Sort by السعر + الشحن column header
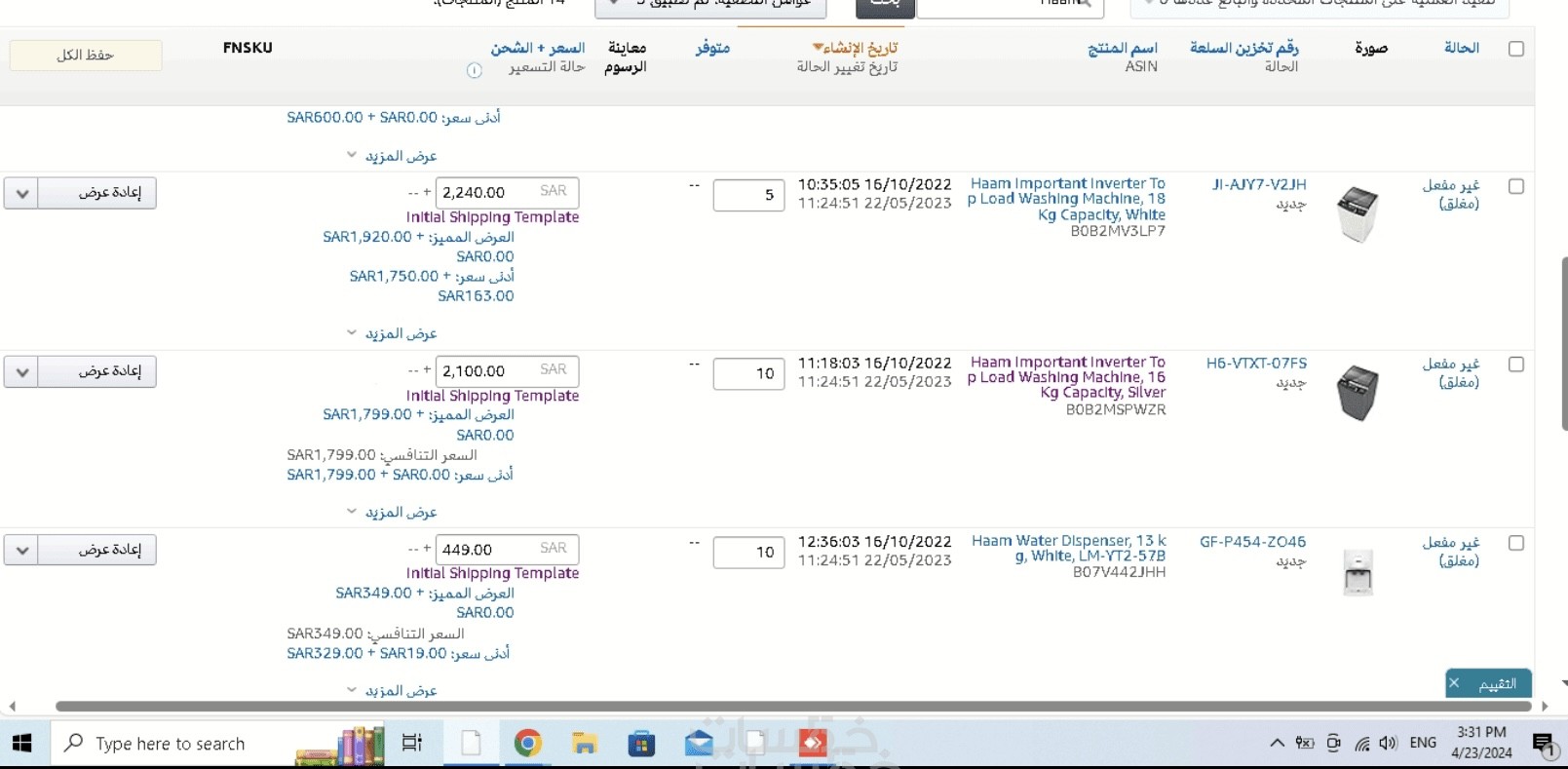 (538, 48)
